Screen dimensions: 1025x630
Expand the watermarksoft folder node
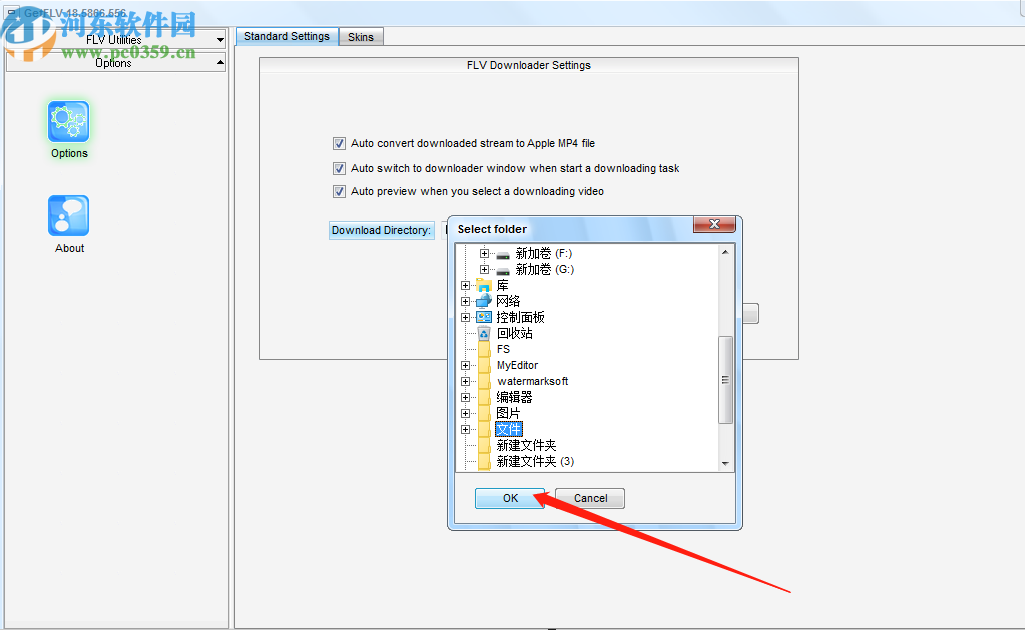pos(465,382)
